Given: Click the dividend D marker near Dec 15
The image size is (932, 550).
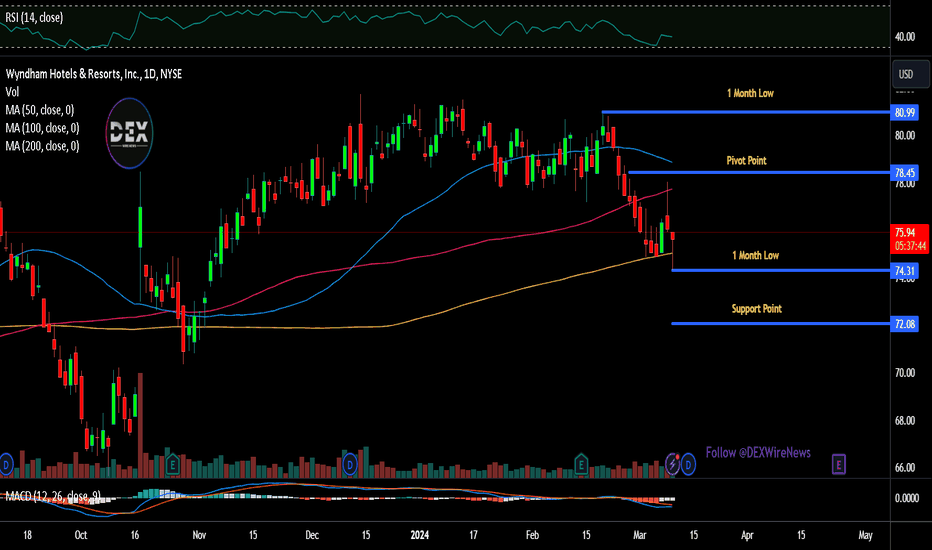Looking at the screenshot, I should 350,464.
